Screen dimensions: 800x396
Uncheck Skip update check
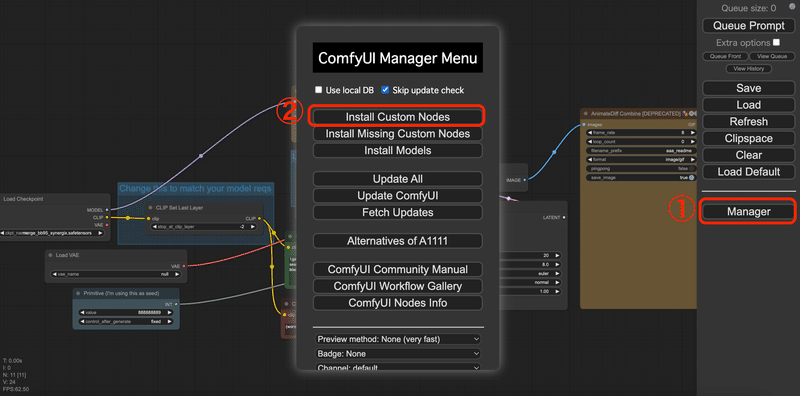(x=385, y=90)
